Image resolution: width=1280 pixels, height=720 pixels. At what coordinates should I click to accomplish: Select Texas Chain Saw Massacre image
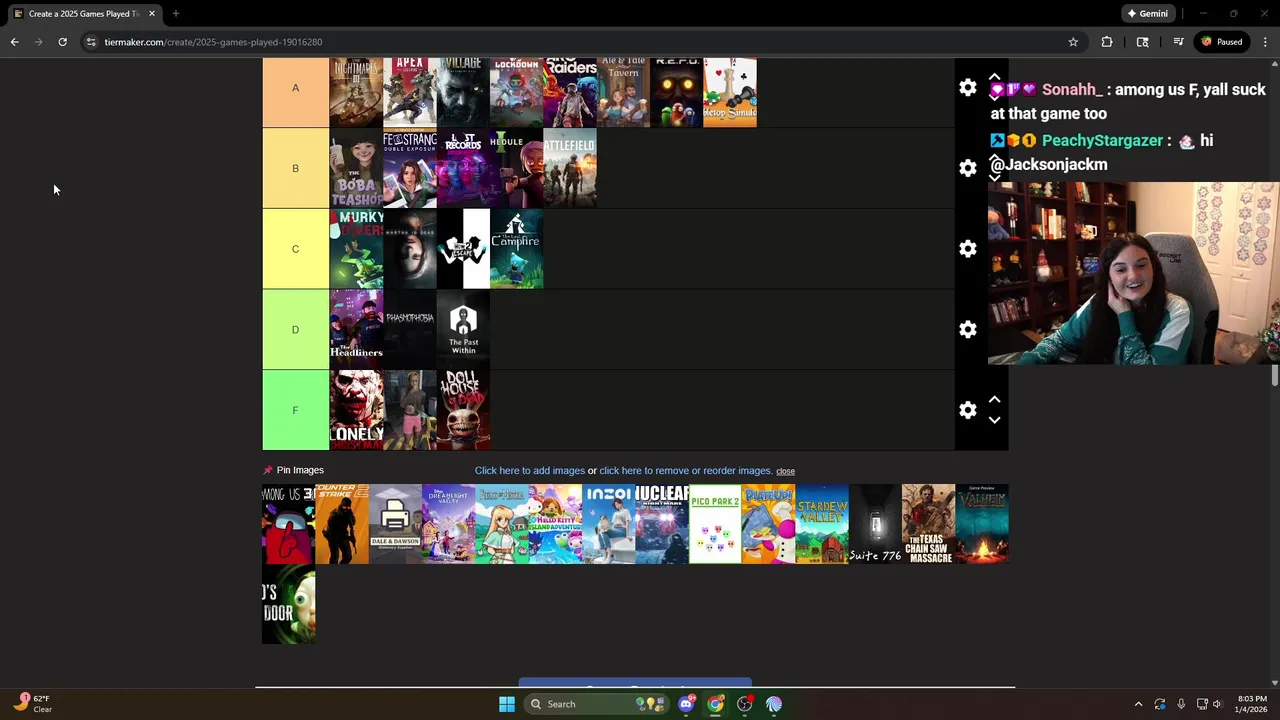click(x=928, y=524)
